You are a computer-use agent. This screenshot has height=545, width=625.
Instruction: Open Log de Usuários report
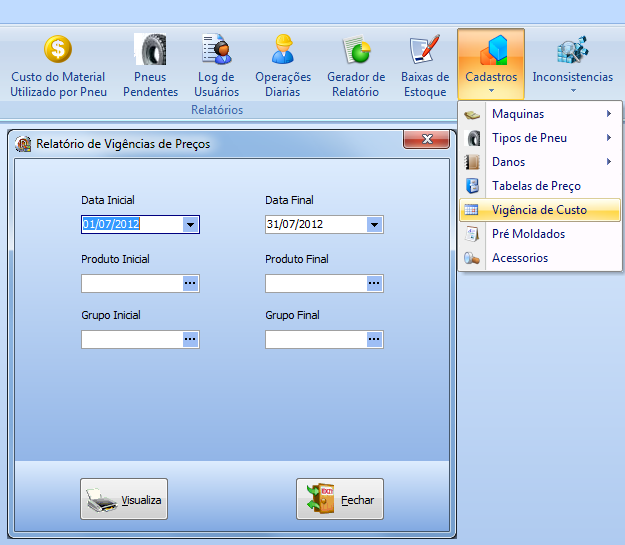216,66
